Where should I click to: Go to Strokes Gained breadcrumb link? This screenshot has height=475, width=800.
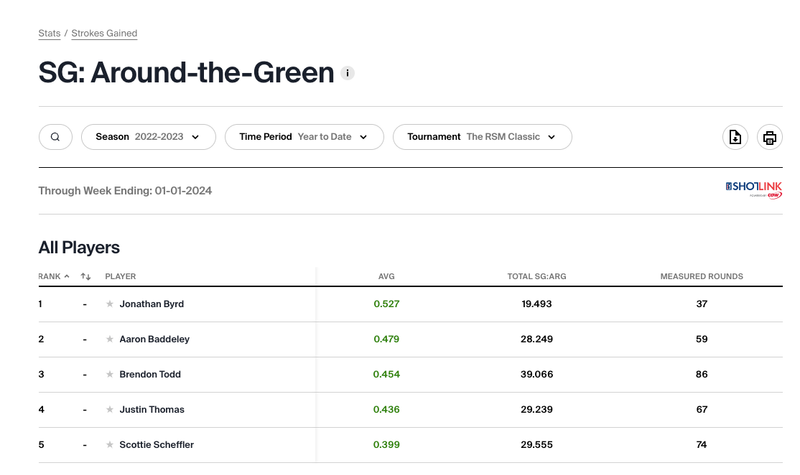(104, 33)
